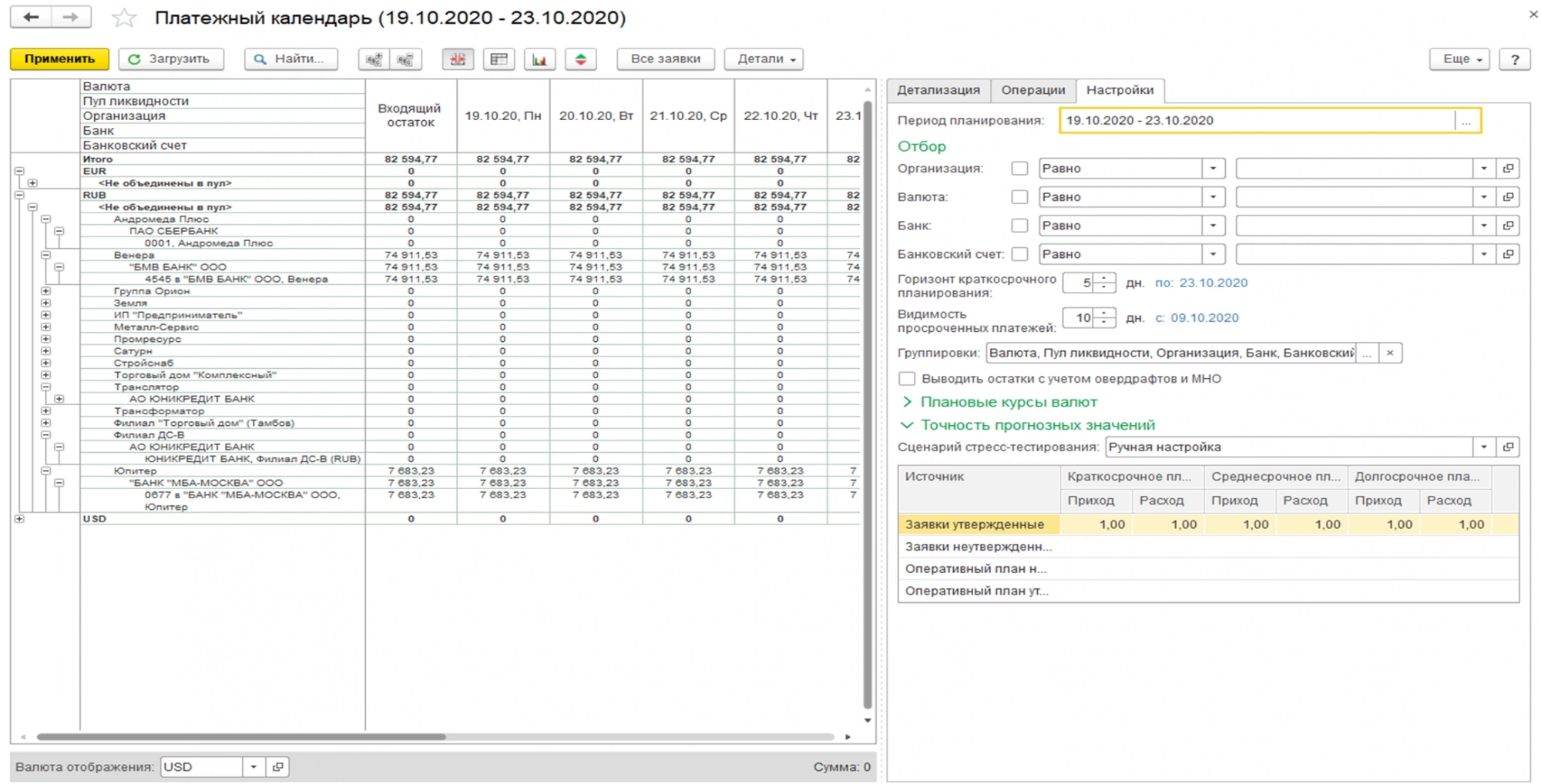
Task: Click the horizontal scrollbar under the calendar table
Action: click(x=240, y=737)
